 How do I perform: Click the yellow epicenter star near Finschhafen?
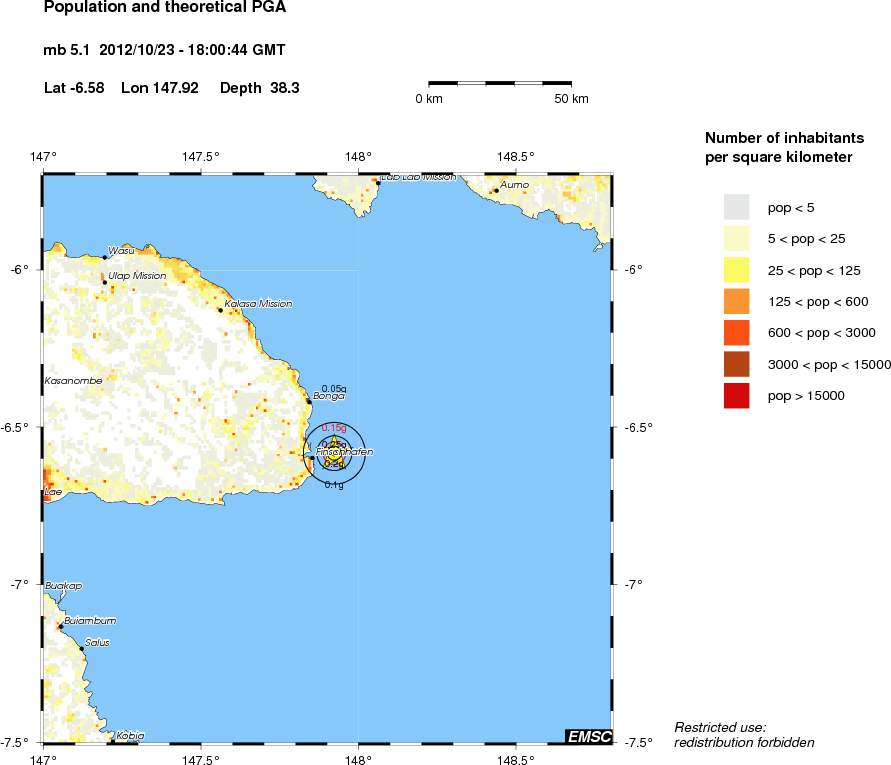click(334, 453)
